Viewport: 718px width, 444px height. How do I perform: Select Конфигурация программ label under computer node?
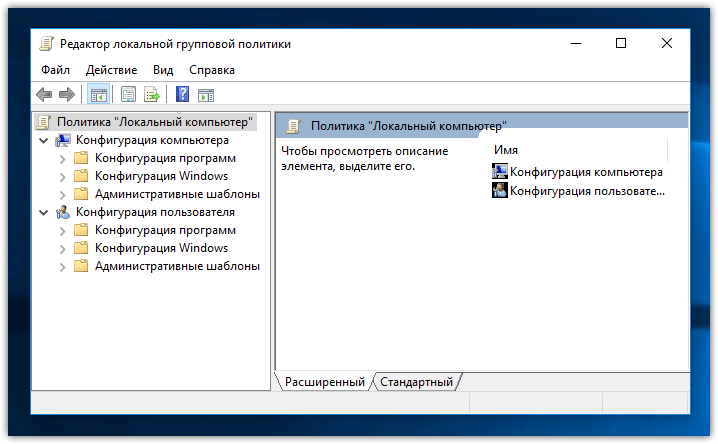(x=165, y=158)
